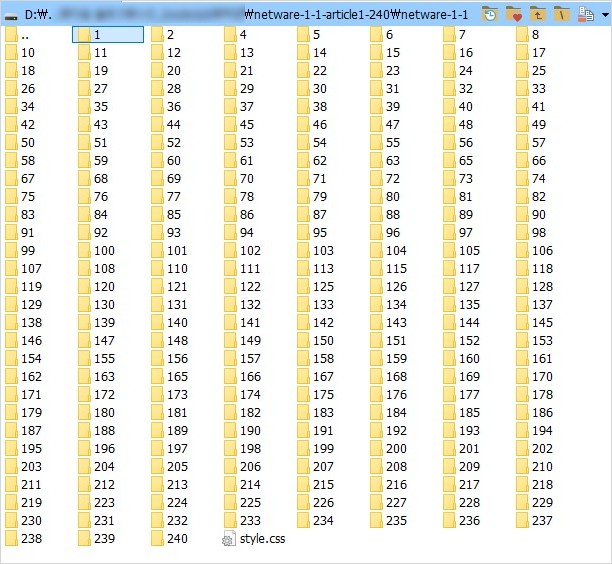
Task: Select folder named 84
Action: (x=93, y=214)
